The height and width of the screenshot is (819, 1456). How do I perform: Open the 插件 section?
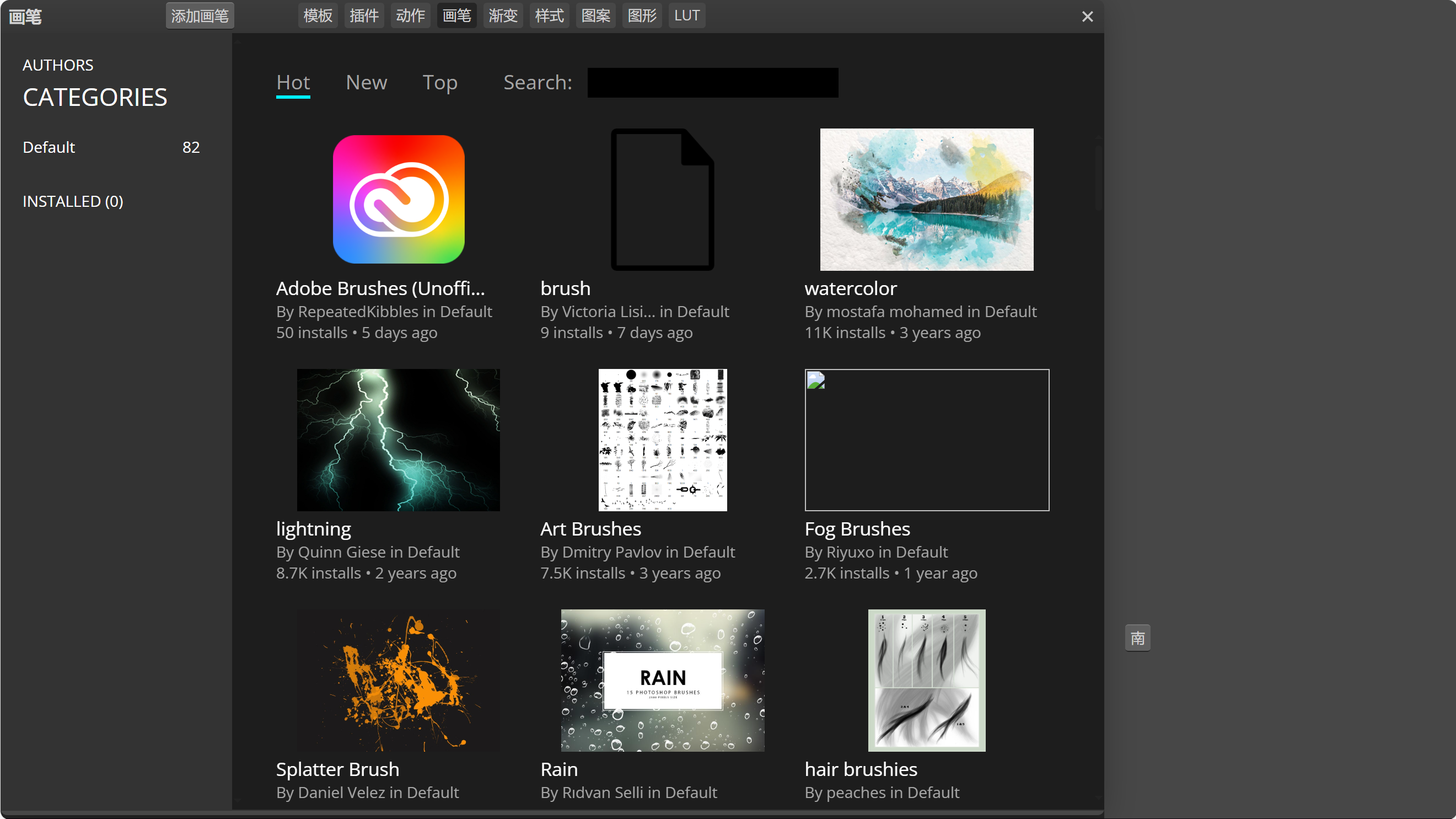pyautogui.click(x=363, y=16)
